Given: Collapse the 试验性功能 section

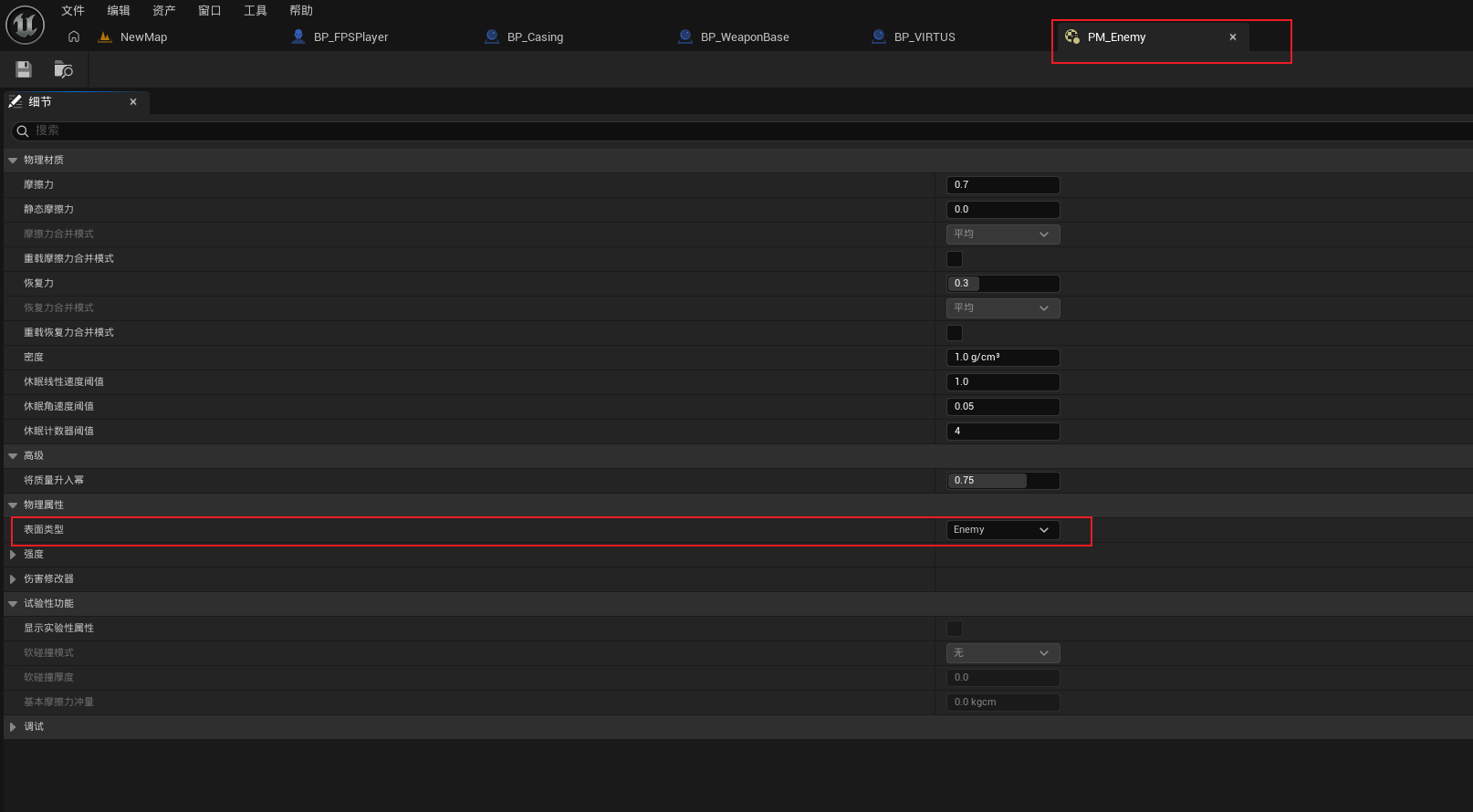Looking at the screenshot, I should coord(13,604).
